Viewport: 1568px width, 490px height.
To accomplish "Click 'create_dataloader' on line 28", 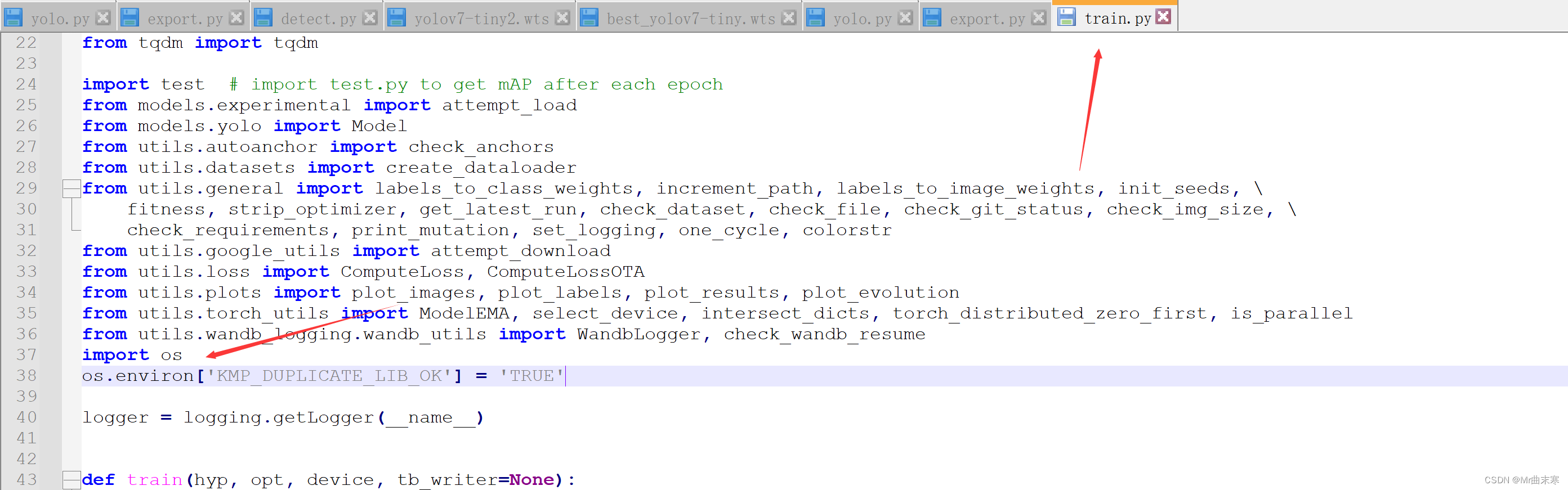I will point(481,168).
